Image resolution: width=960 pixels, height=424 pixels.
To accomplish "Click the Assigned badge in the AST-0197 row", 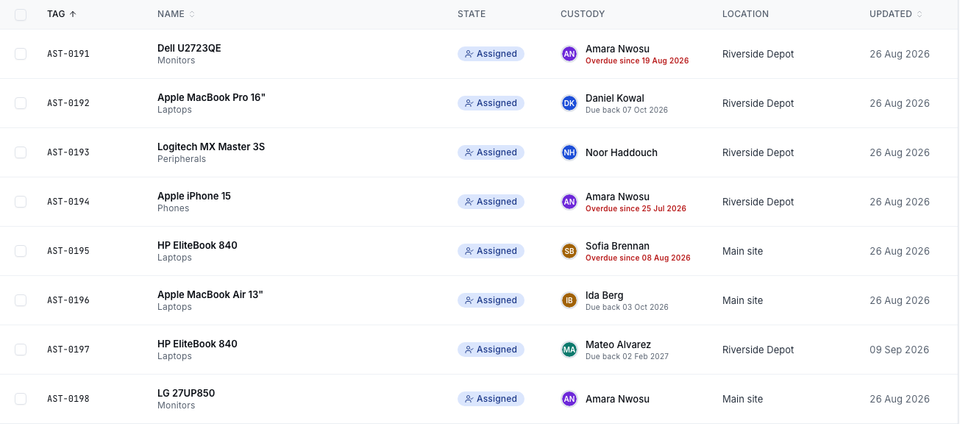I will point(491,349).
